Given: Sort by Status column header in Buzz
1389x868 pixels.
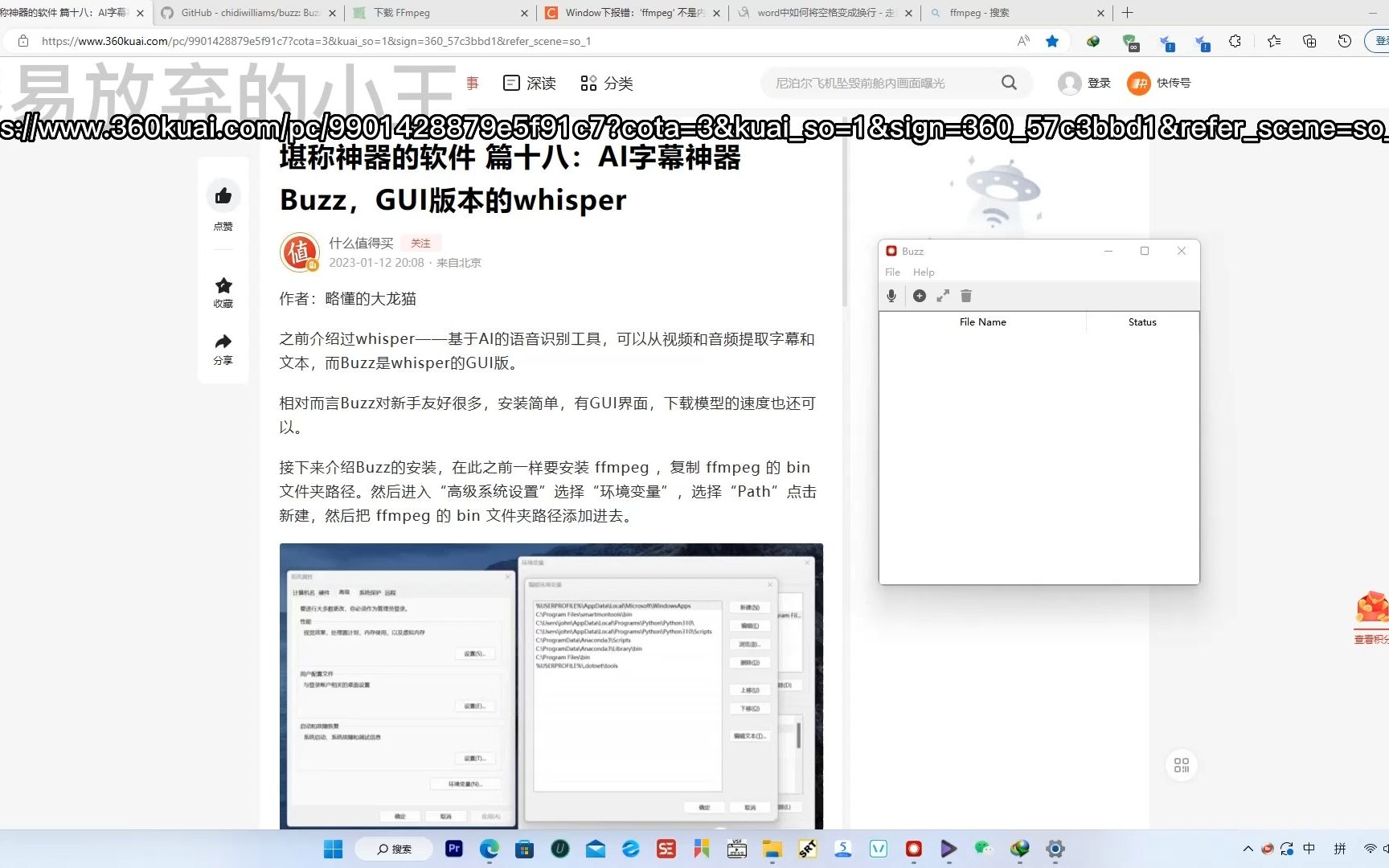Looking at the screenshot, I should 1142,322.
